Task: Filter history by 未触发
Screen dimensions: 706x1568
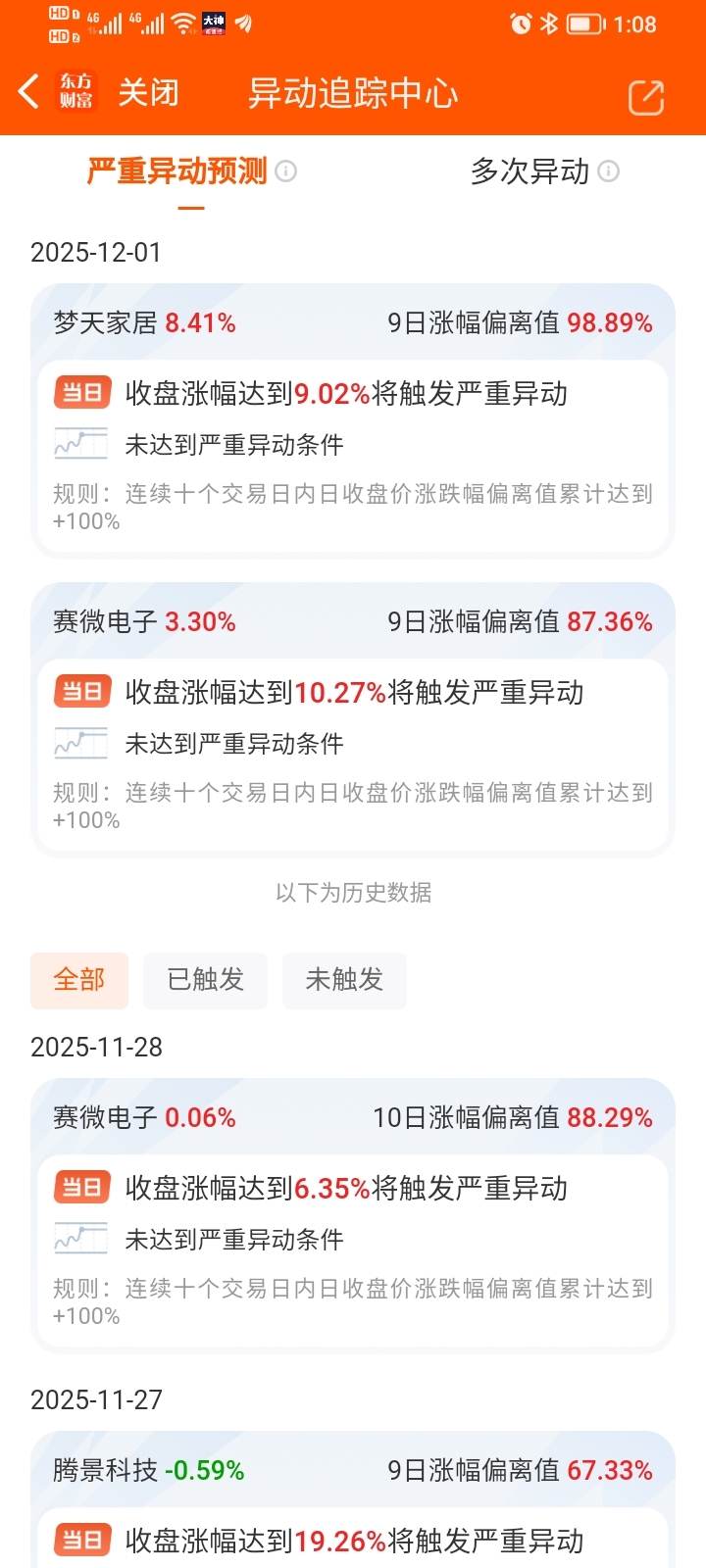Action: tap(344, 980)
